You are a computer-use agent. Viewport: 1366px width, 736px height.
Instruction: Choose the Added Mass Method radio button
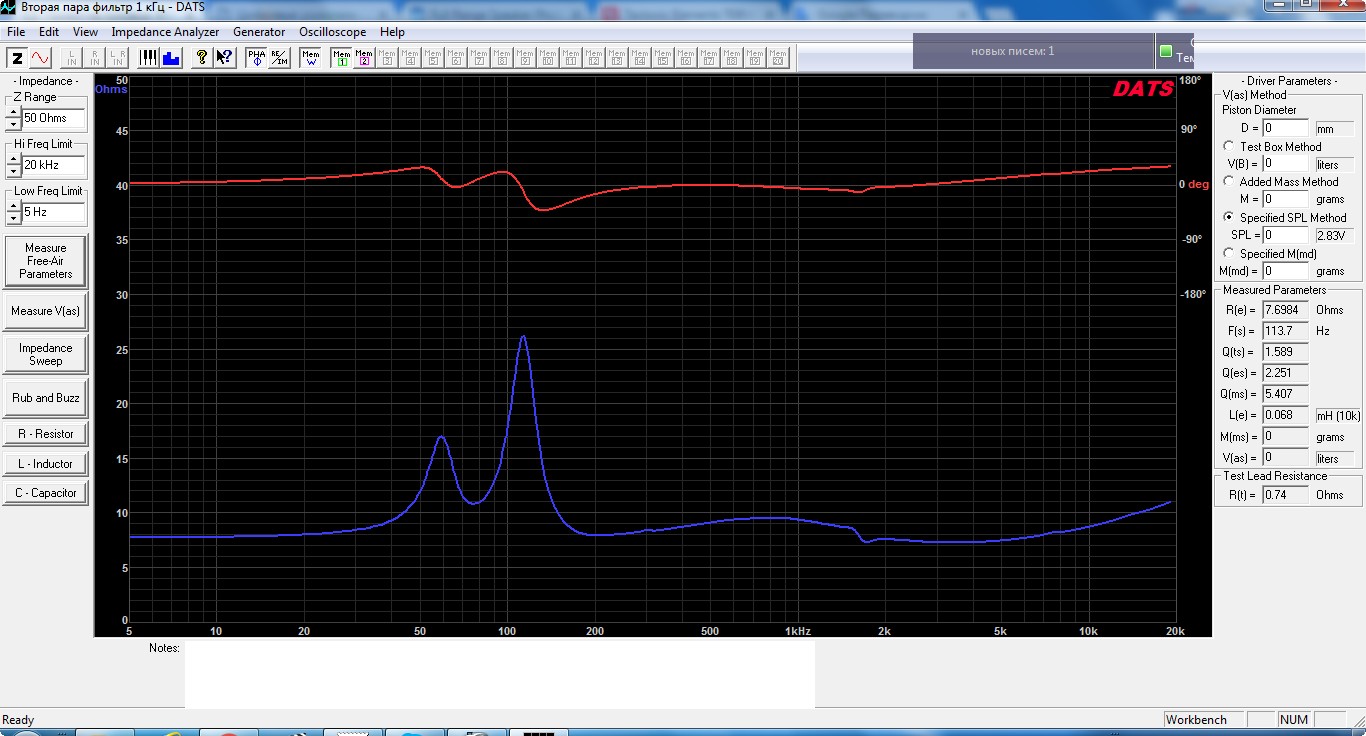click(x=1229, y=181)
